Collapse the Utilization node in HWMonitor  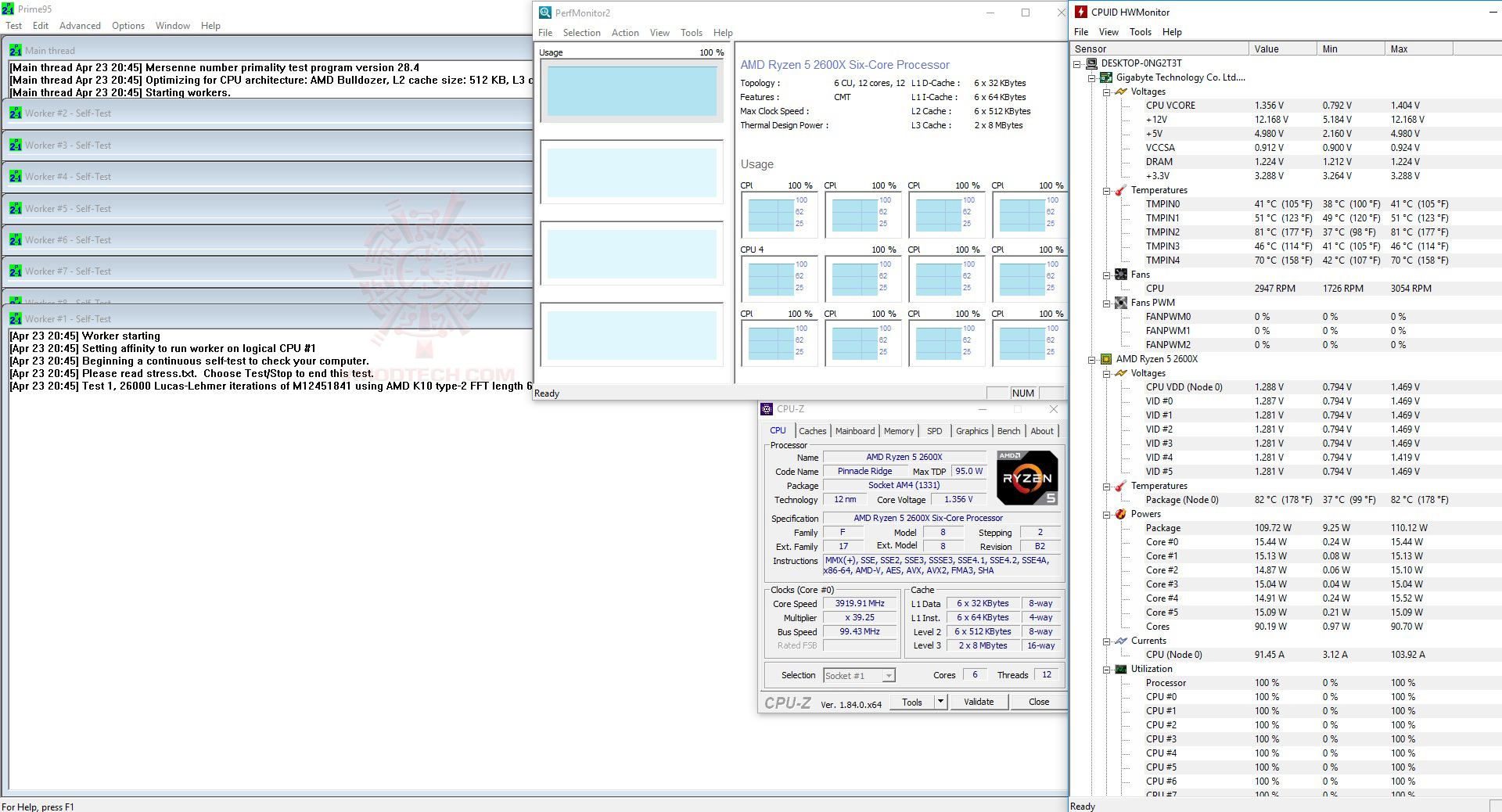click(x=1107, y=669)
